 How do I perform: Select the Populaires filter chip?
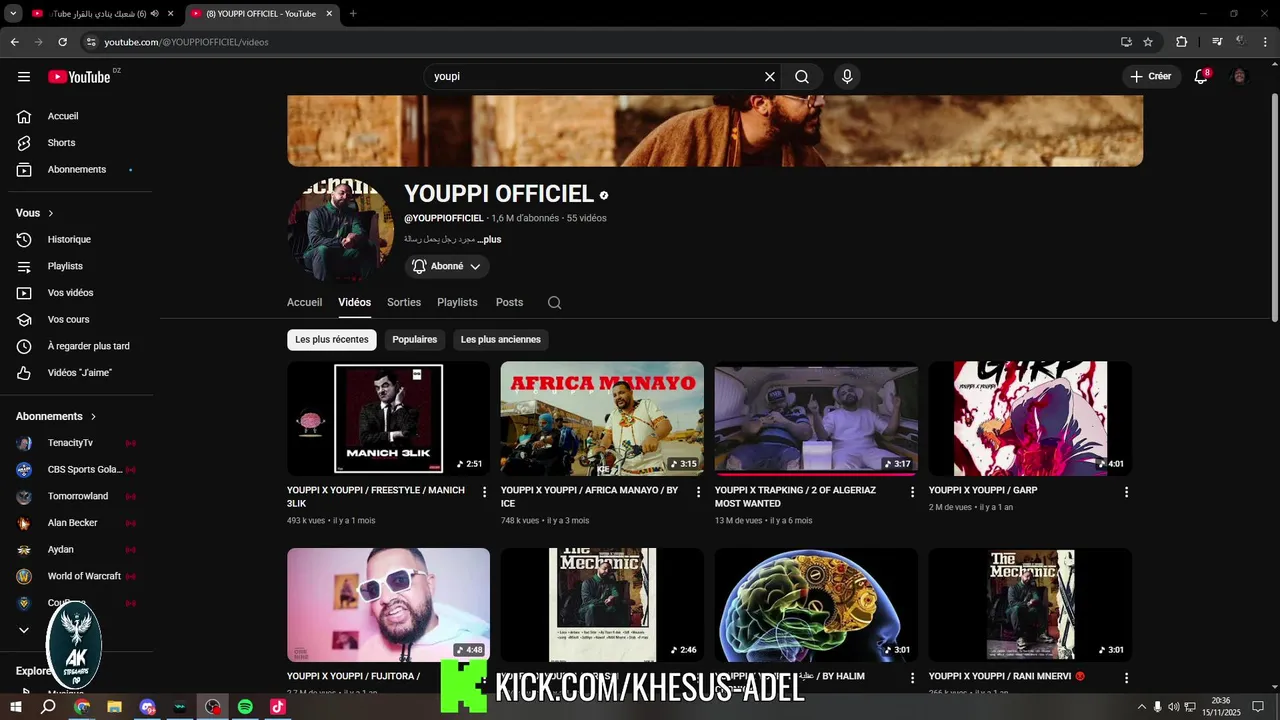(x=415, y=340)
